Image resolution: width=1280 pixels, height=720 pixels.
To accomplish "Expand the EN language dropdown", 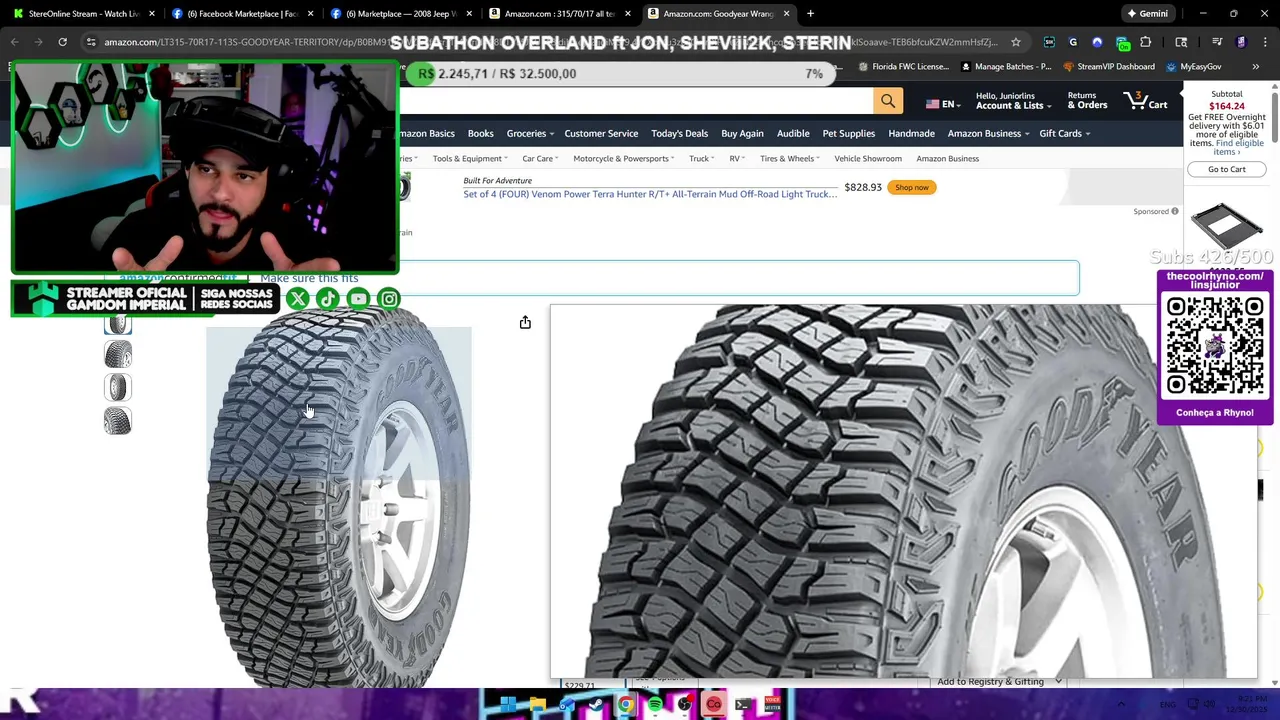I will tap(941, 104).
